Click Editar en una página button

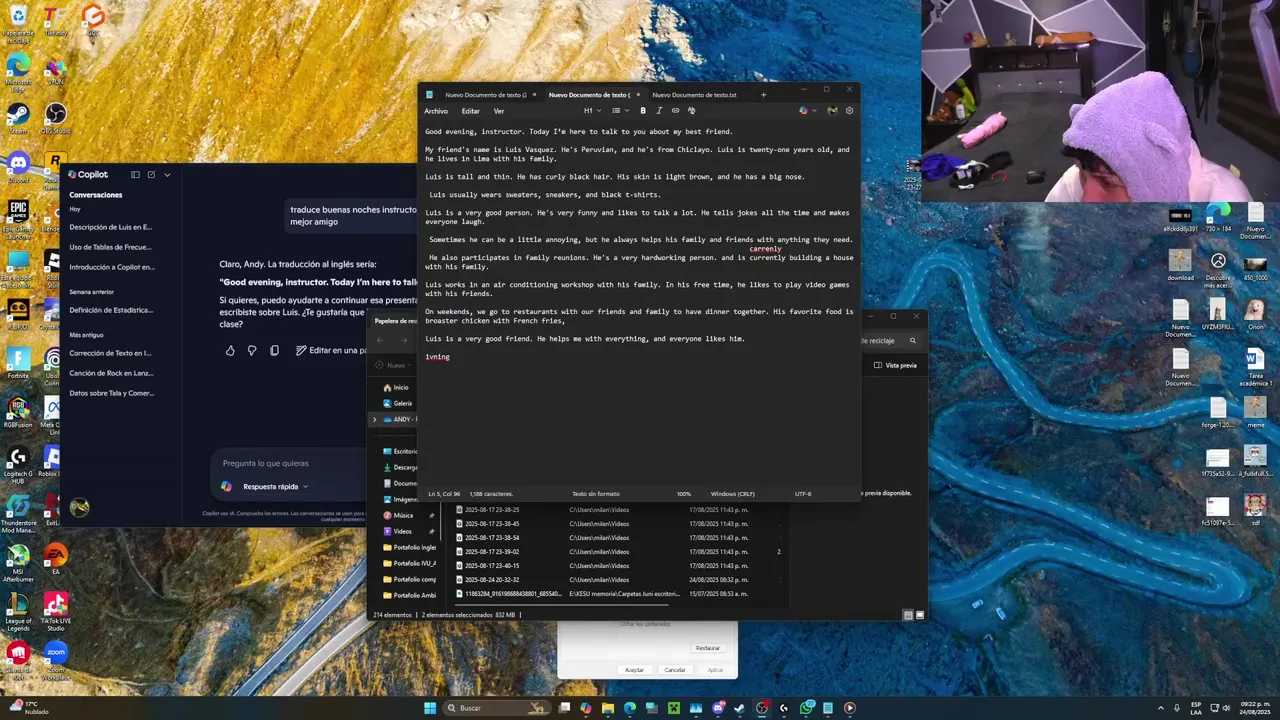point(331,350)
